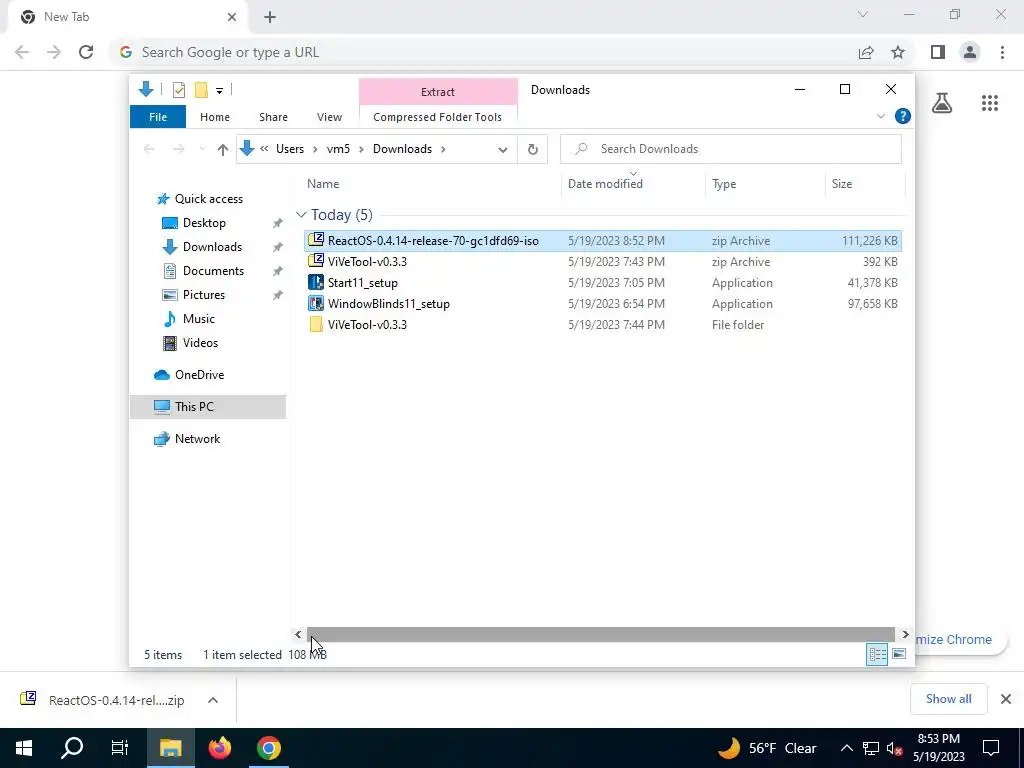1024x768 pixels.
Task: Go up one folder level with up arrow
Action: (223, 150)
